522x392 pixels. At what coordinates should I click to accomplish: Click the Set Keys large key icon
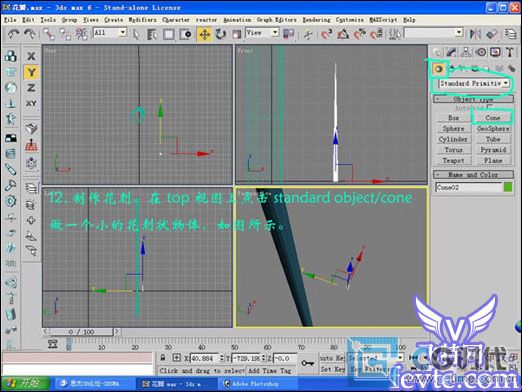(307, 363)
